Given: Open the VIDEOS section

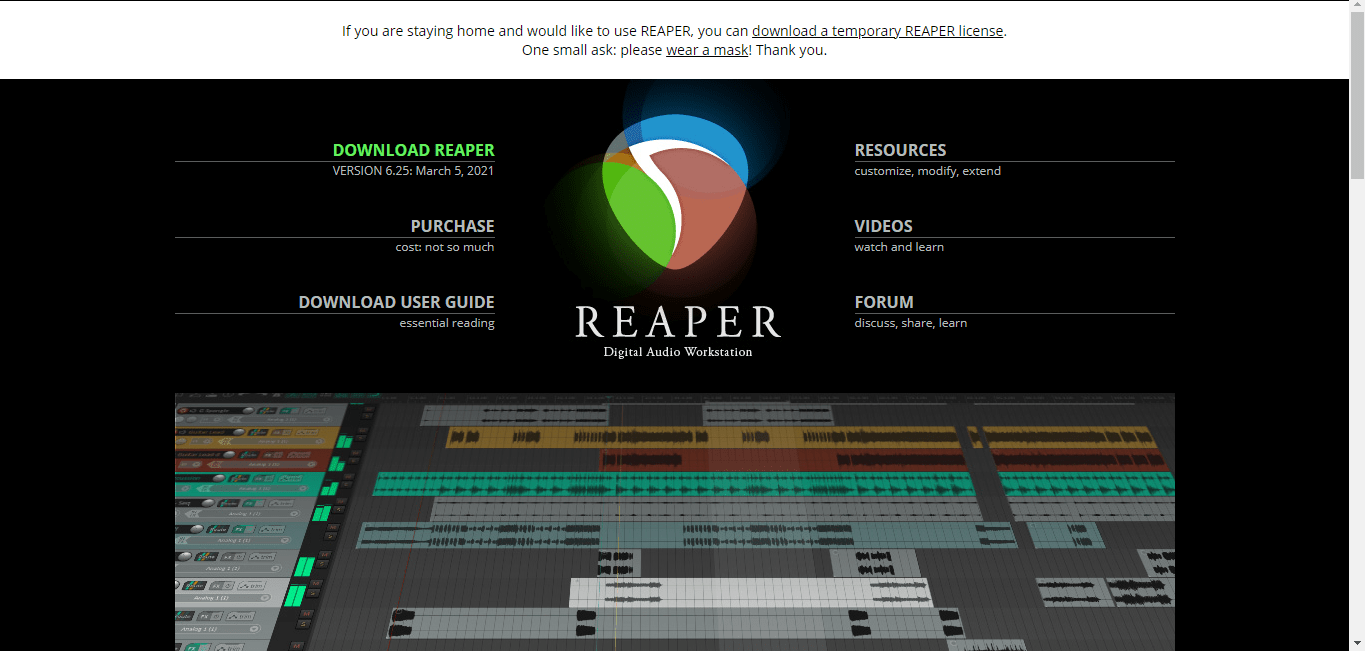Looking at the screenshot, I should click(x=883, y=226).
